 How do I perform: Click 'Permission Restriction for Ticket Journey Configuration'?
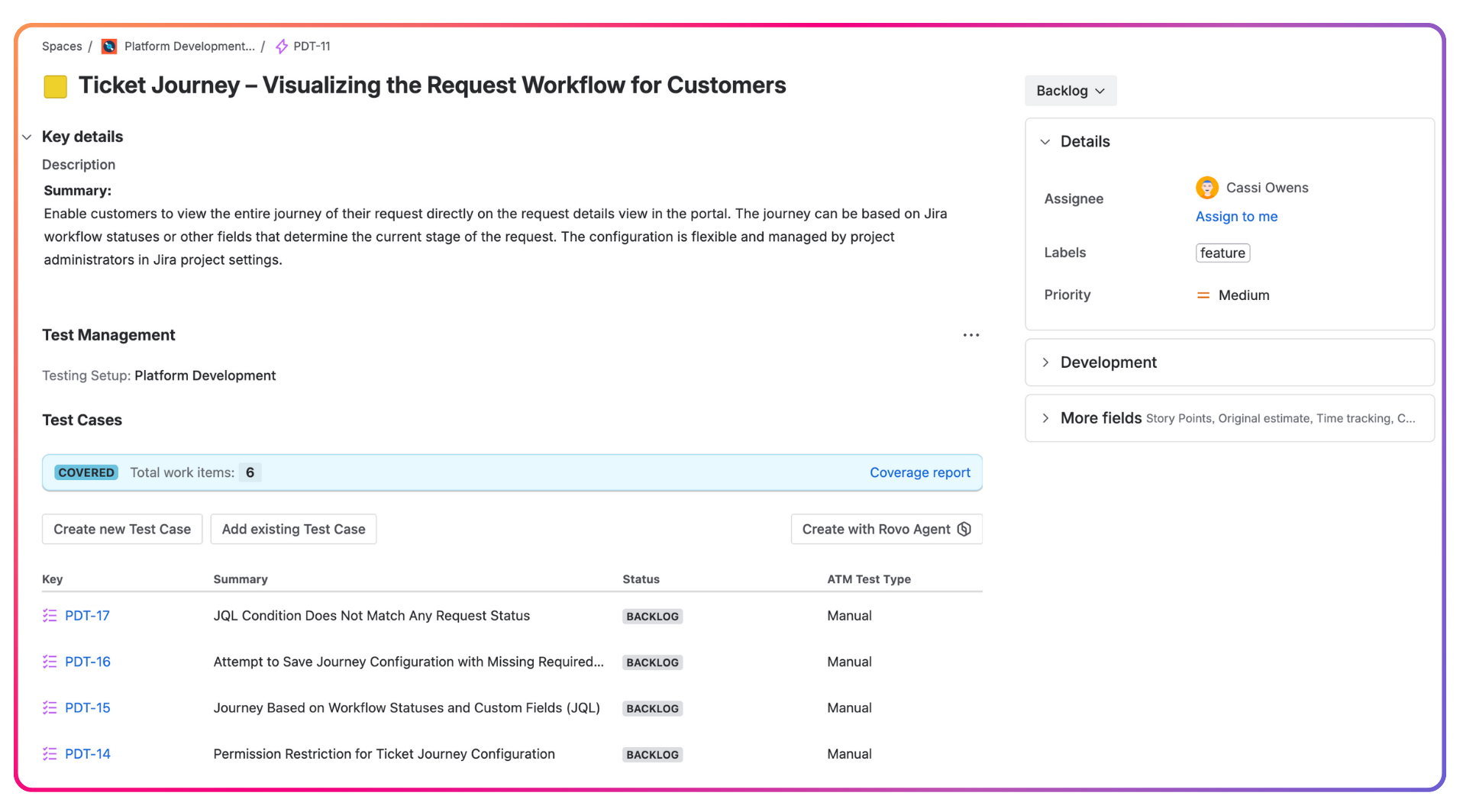[x=384, y=754]
